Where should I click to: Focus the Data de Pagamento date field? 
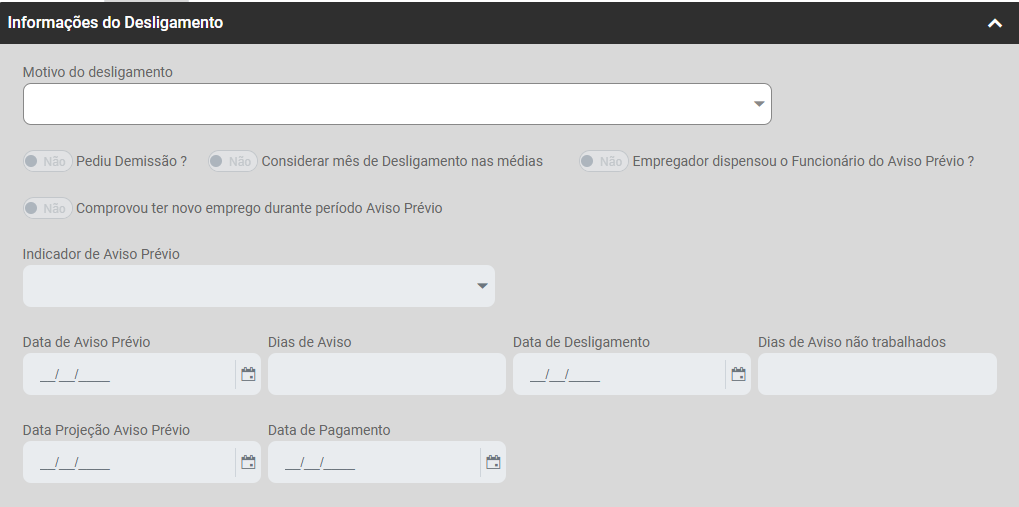(x=373, y=463)
